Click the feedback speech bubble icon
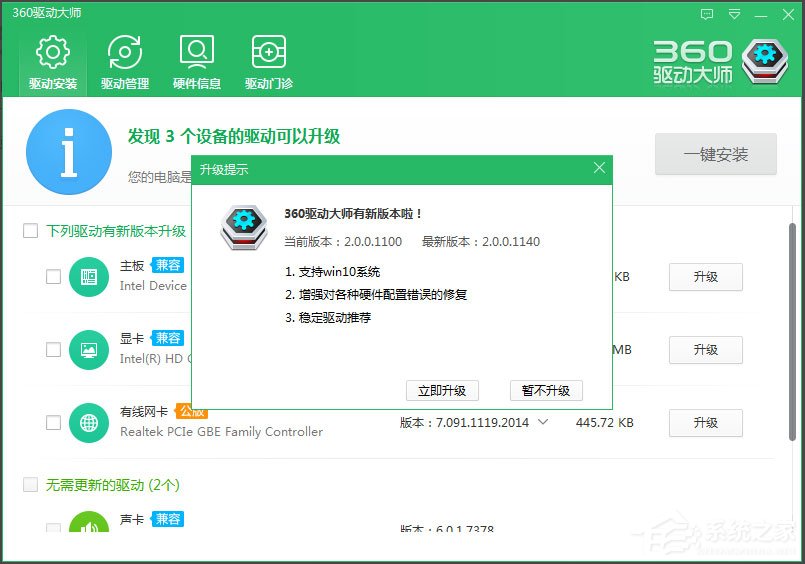Viewport: 805px width, 564px height. (708, 15)
